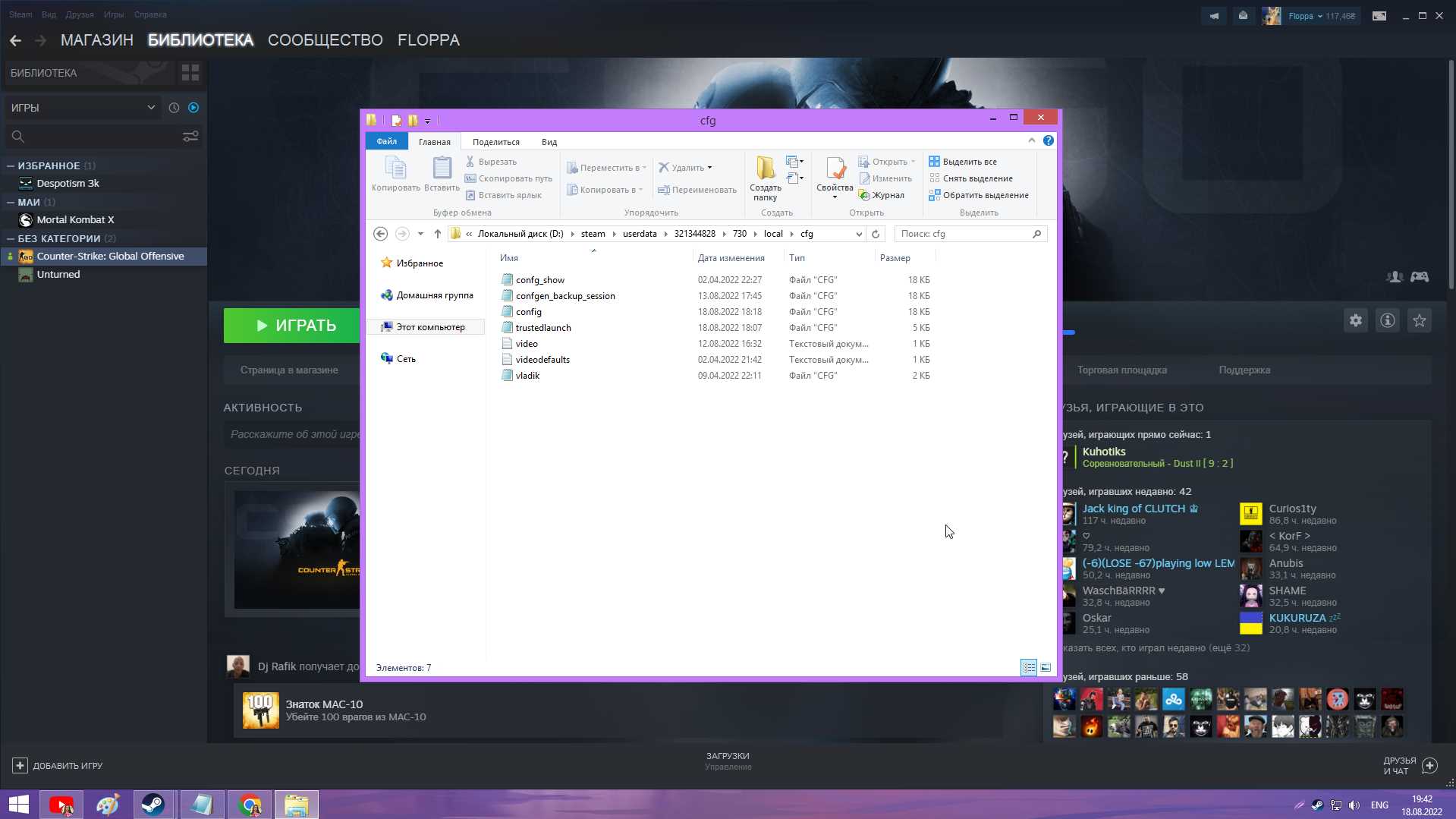
Task: Open the СООБЩЕСТВО tab in Steam
Action: click(325, 40)
